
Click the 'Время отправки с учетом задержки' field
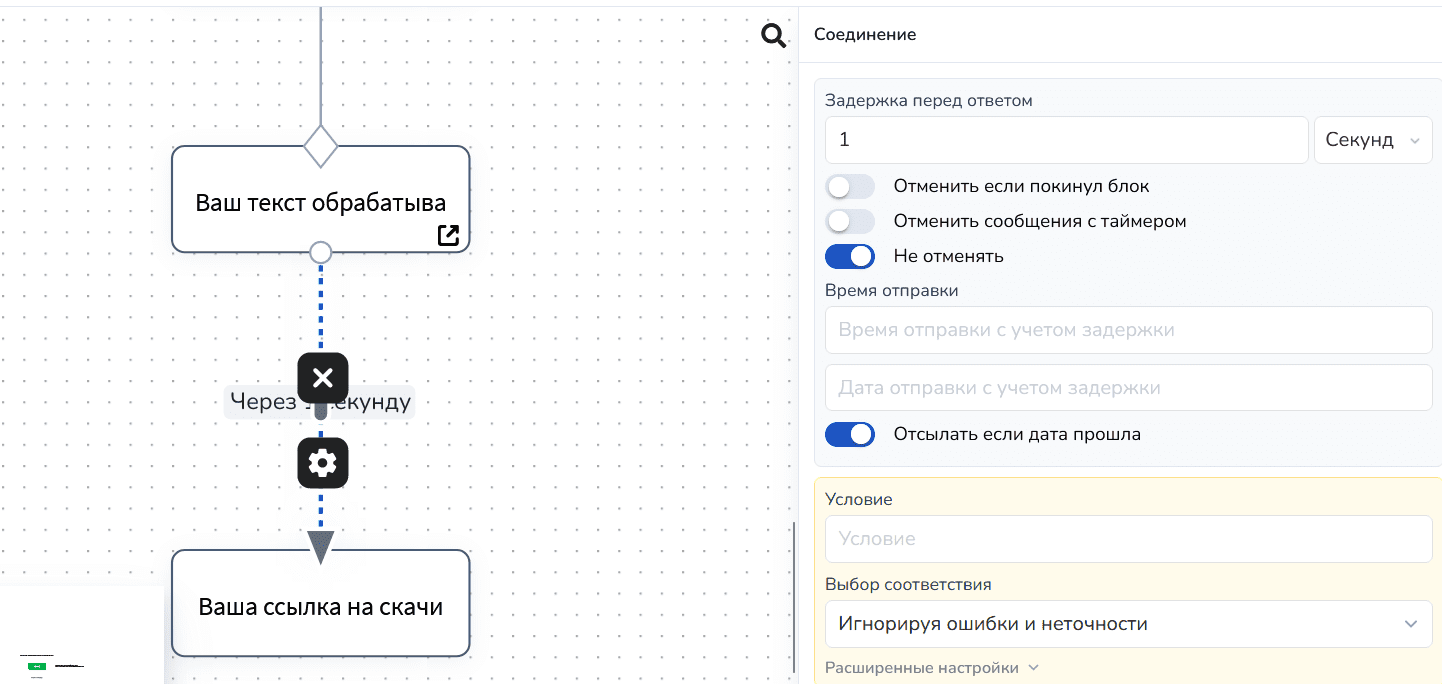(1128, 330)
